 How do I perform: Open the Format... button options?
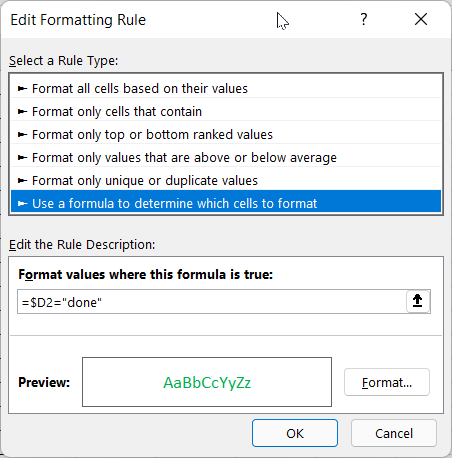[387, 382]
